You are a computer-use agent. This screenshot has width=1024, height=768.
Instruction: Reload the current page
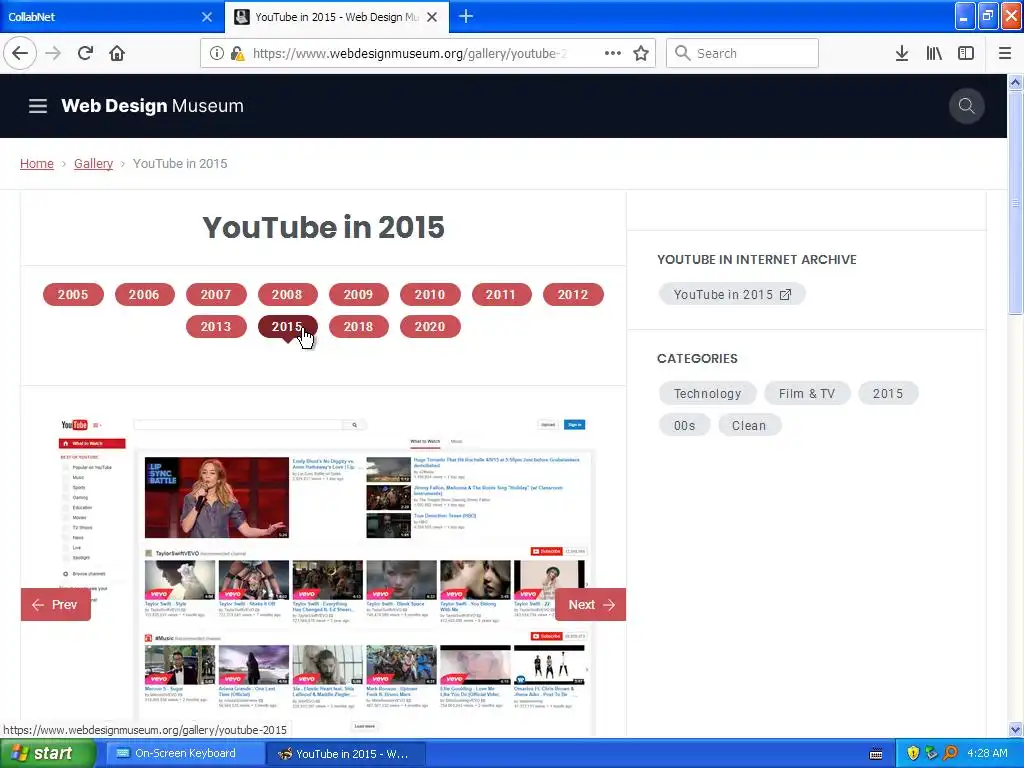click(x=85, y=53)
